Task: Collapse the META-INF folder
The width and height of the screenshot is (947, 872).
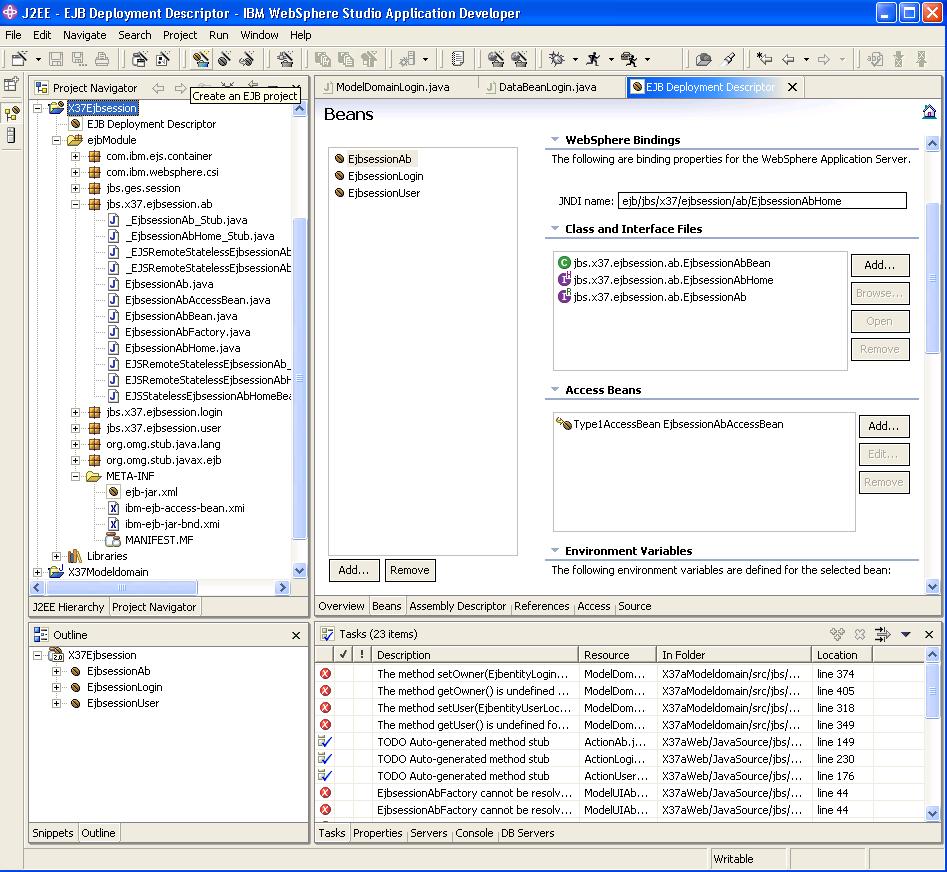Action: (75, 476)
